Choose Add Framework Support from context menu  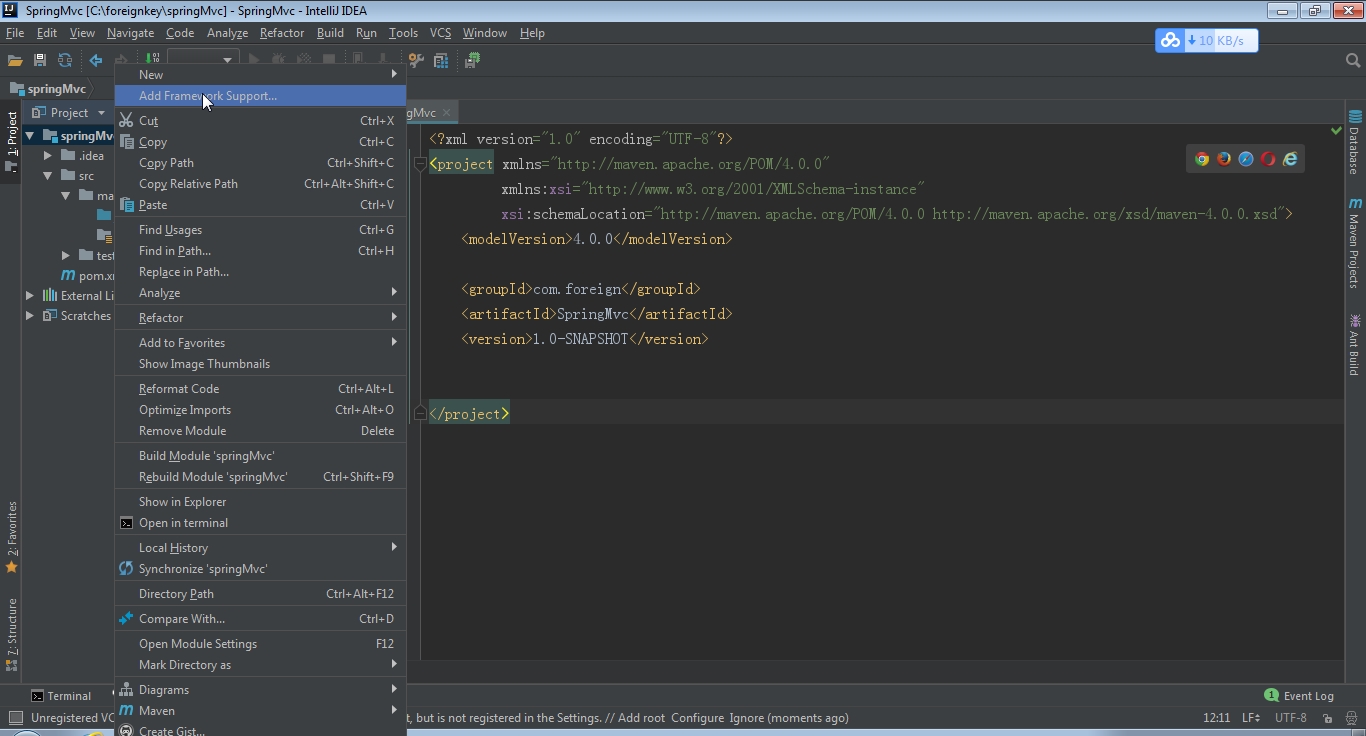tap(260, 96)
